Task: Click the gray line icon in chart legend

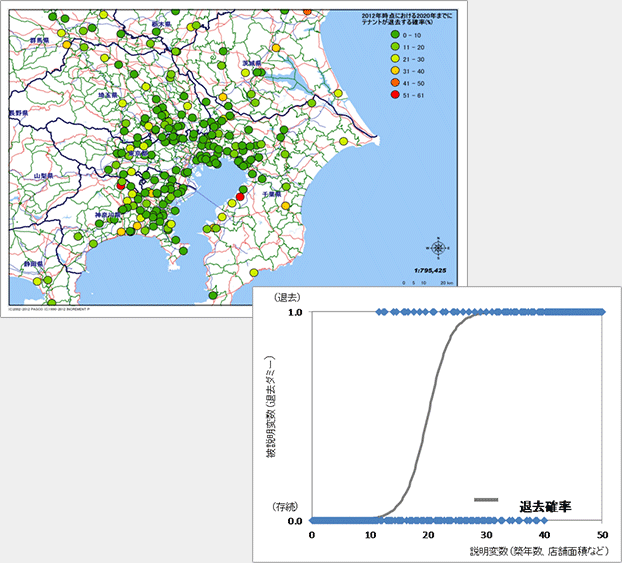Action: click(486, 499)
